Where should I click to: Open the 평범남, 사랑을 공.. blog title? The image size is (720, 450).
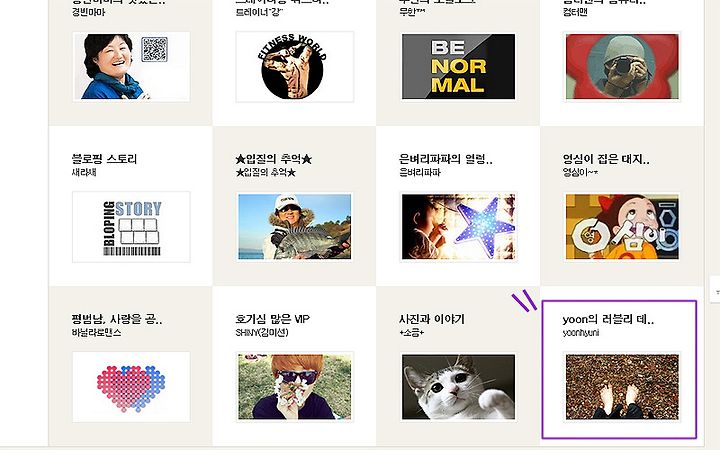click(117, 319)
